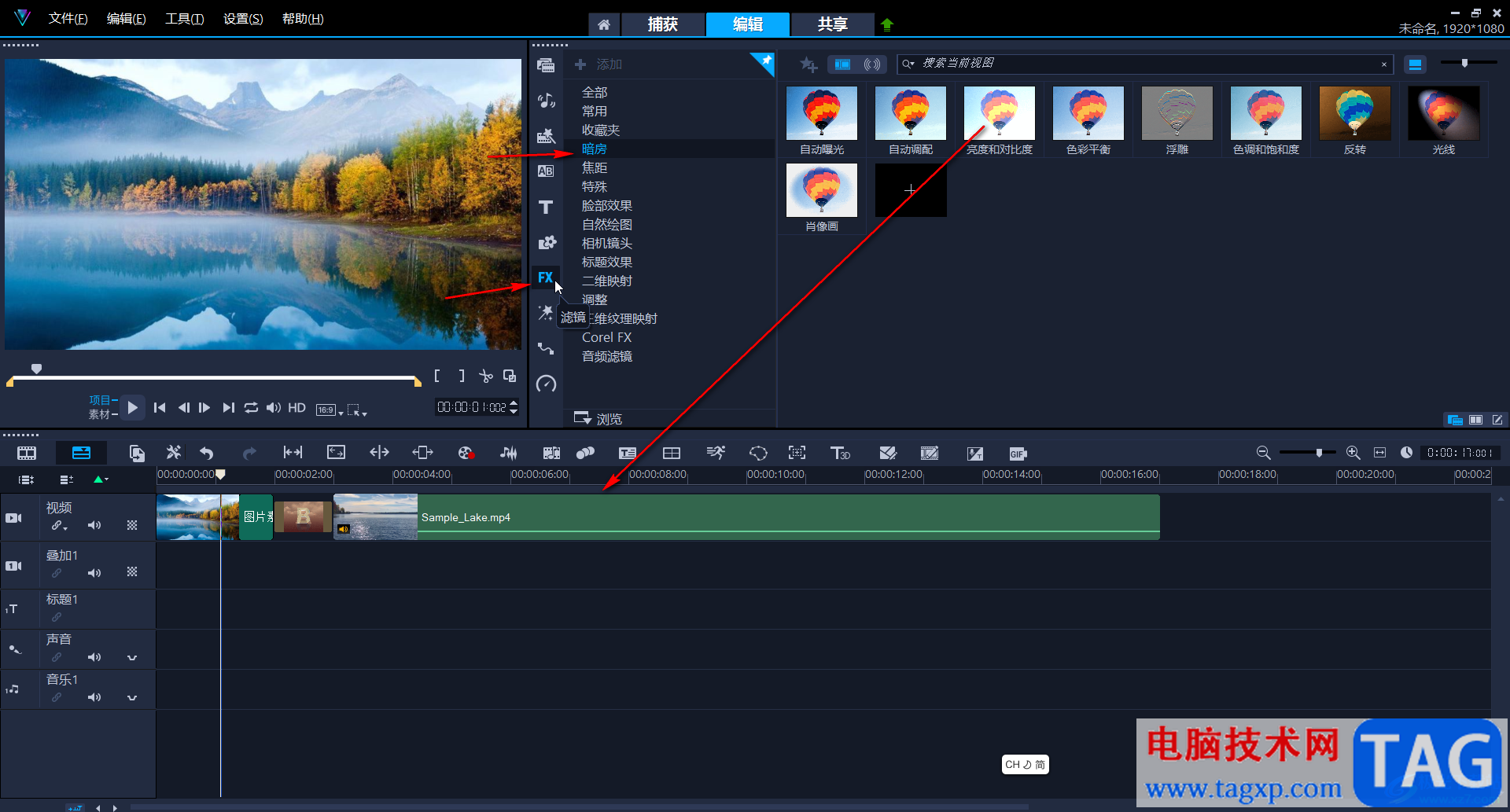Open the 3D title editor icon
This screenshot has height=812, width=1510.
click(x=840, y=453)
